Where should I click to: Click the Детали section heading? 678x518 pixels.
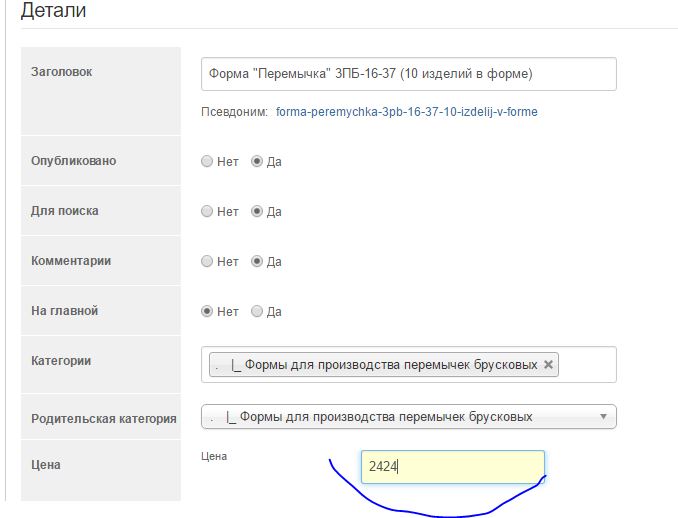pyautogui.click(x=53, y=12)
